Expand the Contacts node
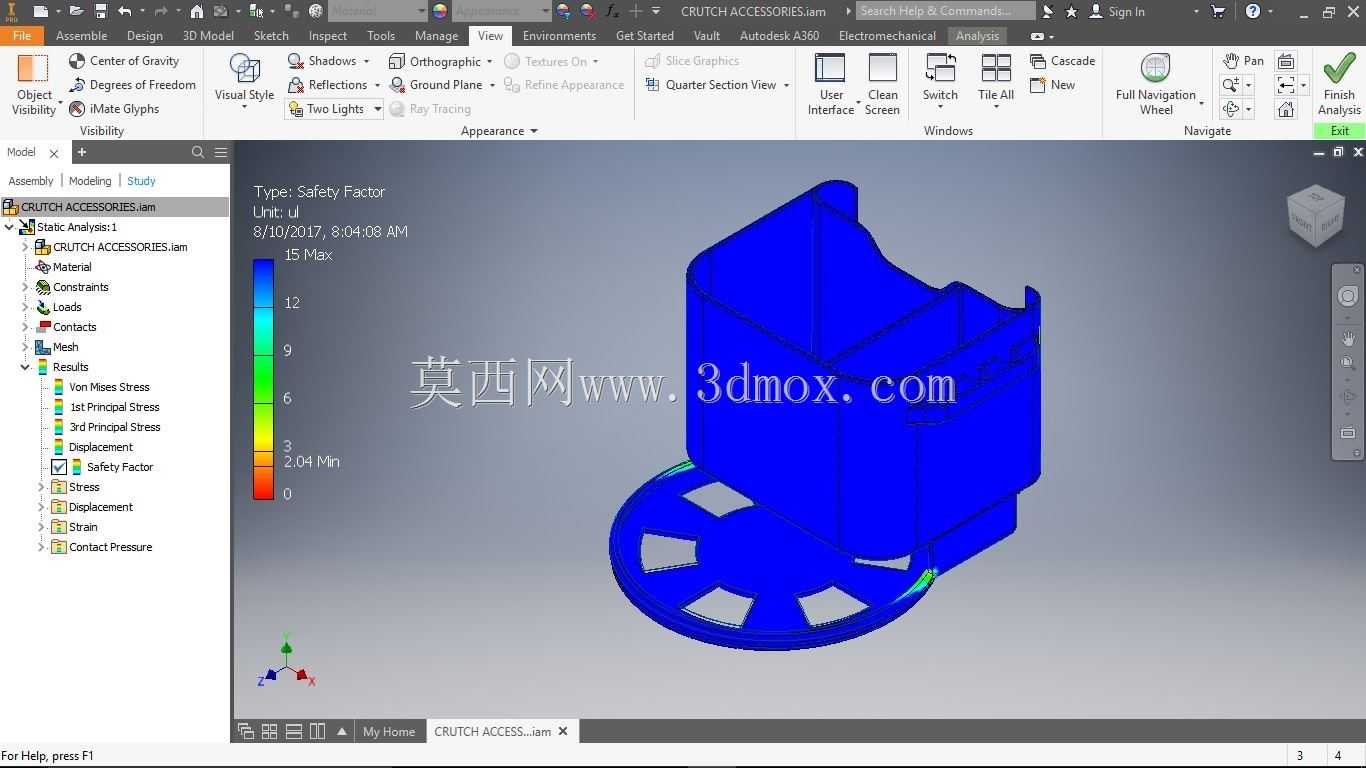The height and width of the screenshot is (768, 1366). tap(25, 327)
